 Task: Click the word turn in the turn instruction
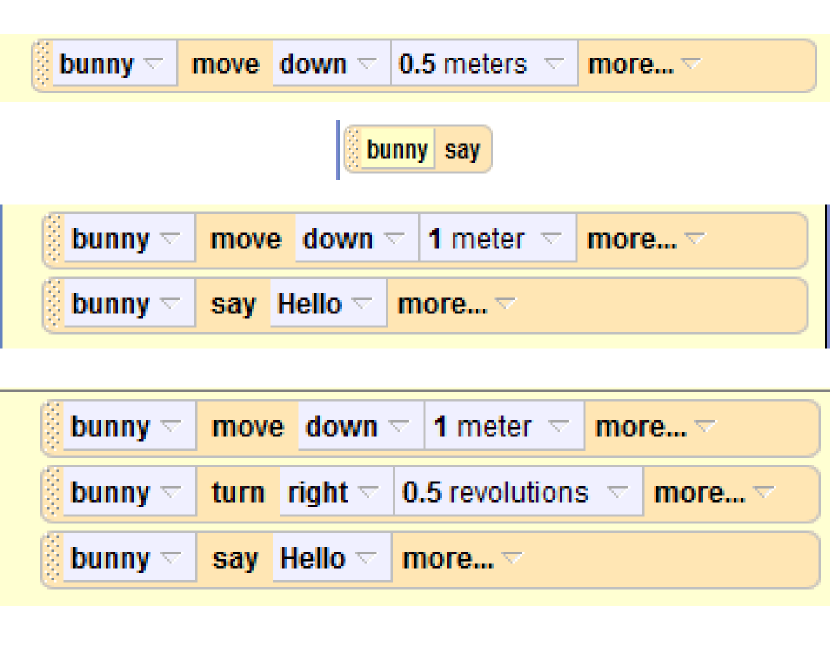coord(238,493)
